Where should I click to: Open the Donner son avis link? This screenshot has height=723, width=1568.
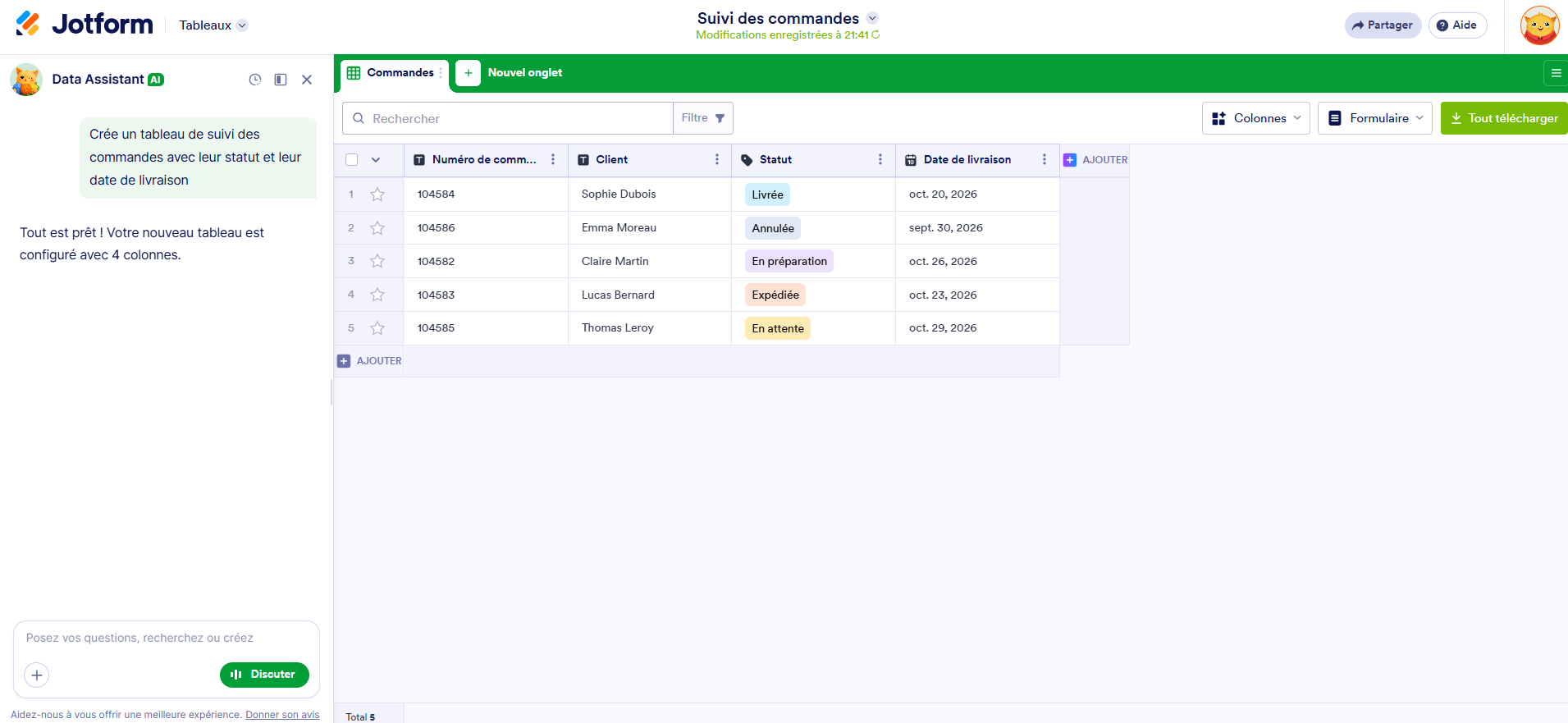click(282, 715)
